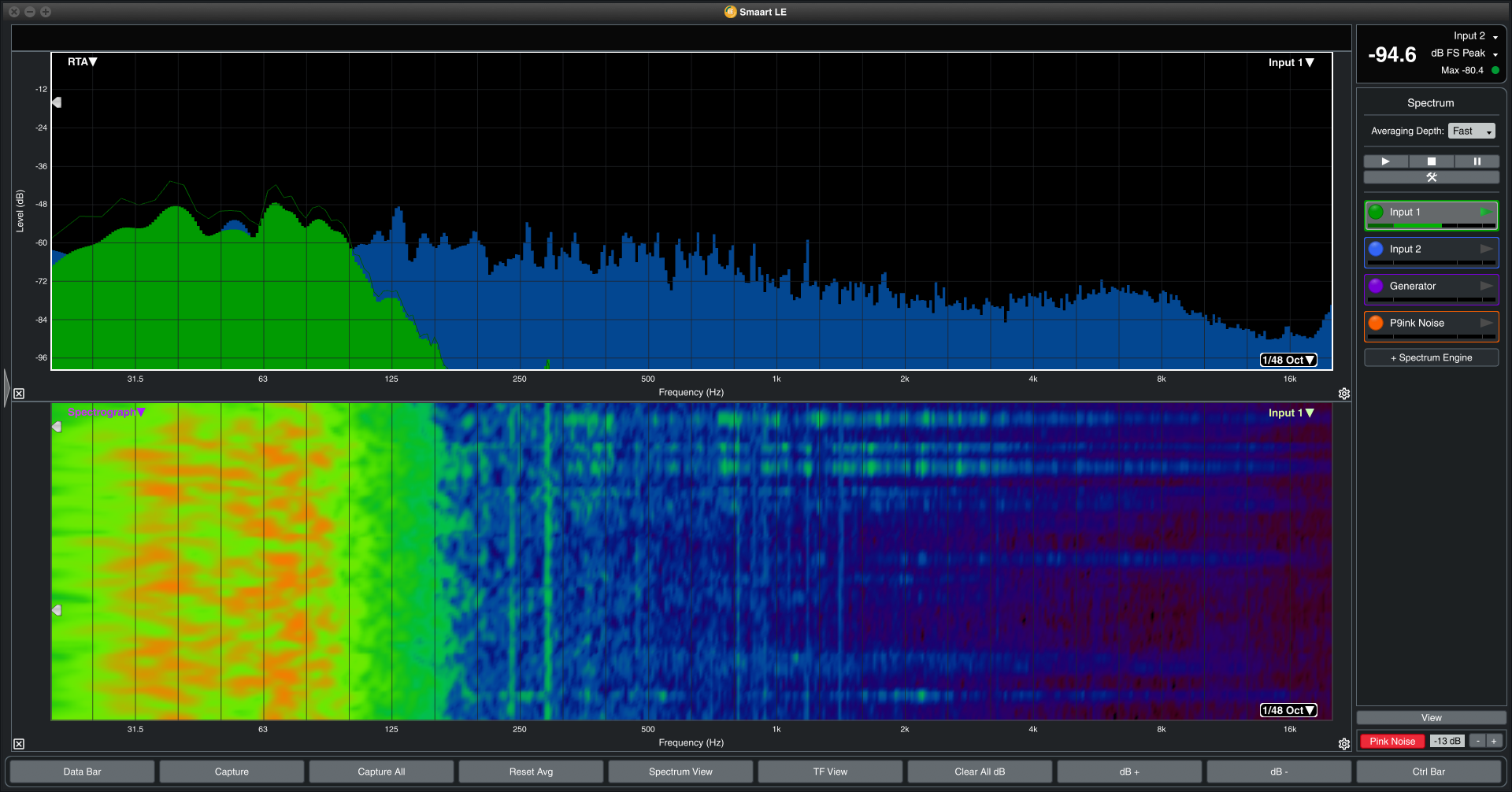Open the dB FS Peak meter type dropdown
Viewport: 1512px width, 792px height.
pyautogui.click(x=1464, y=54)
